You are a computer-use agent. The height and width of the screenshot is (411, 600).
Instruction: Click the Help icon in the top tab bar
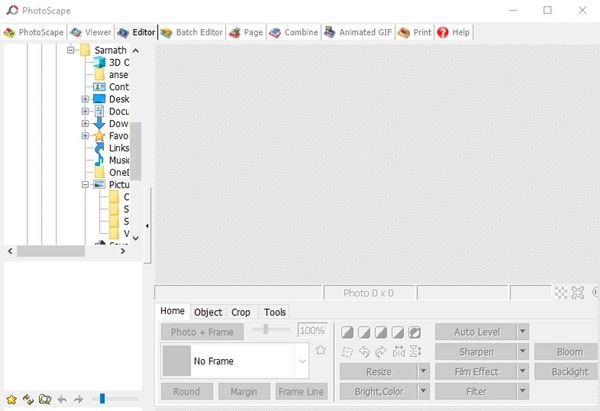442,32
